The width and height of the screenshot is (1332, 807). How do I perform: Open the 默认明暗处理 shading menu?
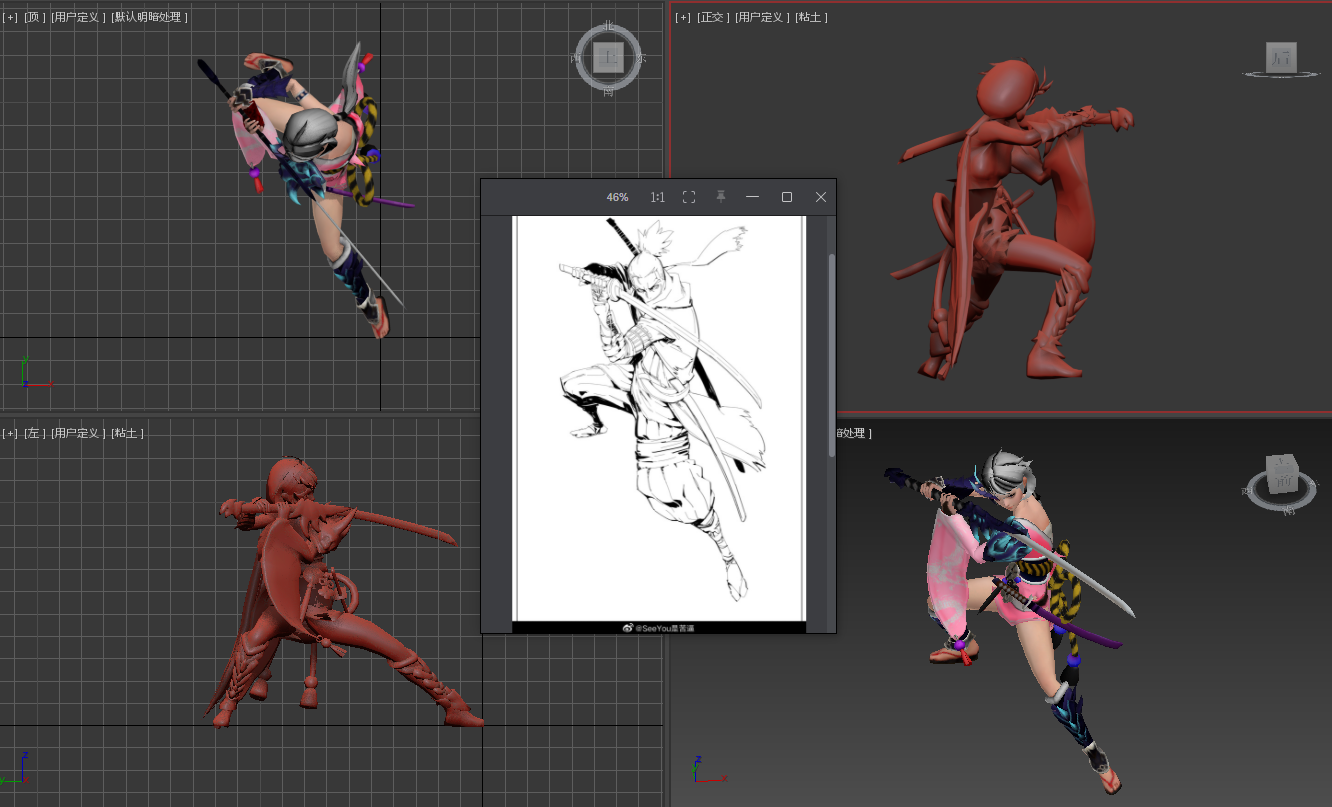[149, 17]
